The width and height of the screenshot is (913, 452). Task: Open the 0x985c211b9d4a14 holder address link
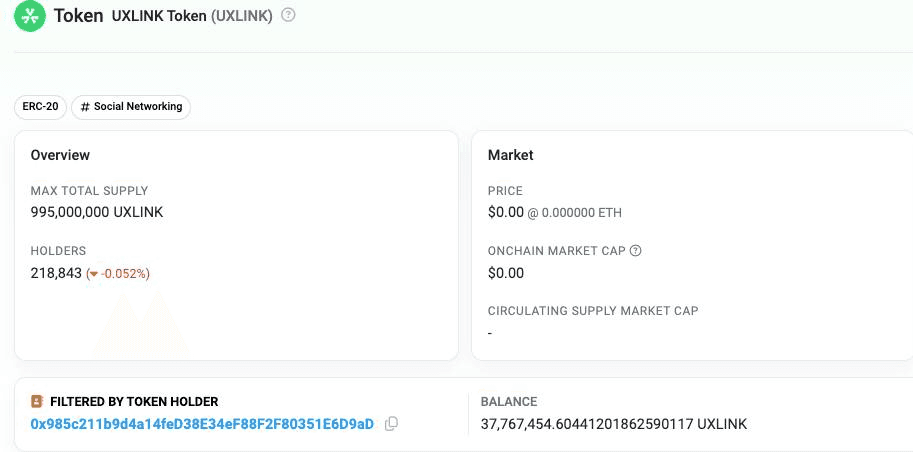point(202,424)
